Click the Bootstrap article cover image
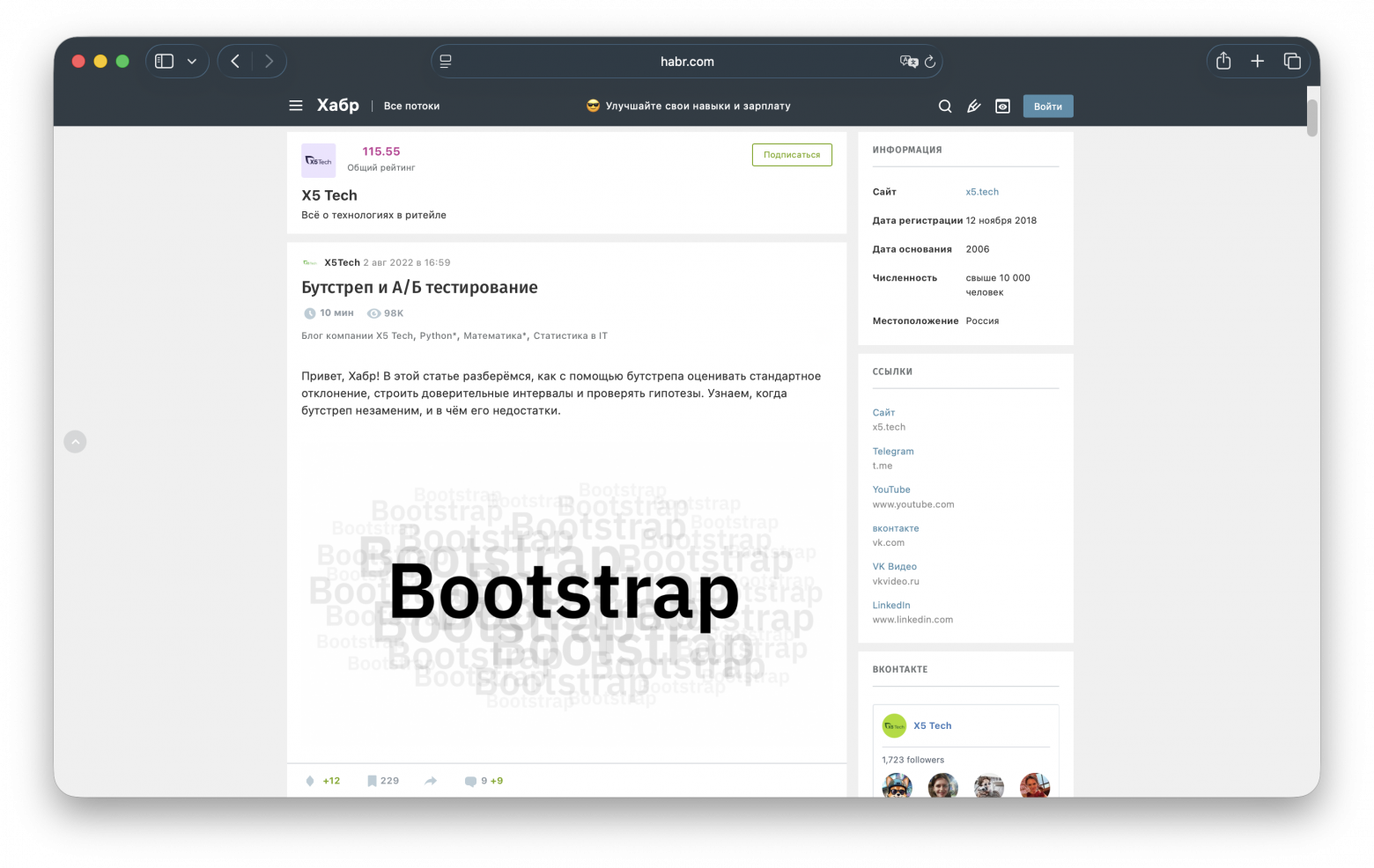This screenshot has height=868, width=1374. click(x=566, y=594)
